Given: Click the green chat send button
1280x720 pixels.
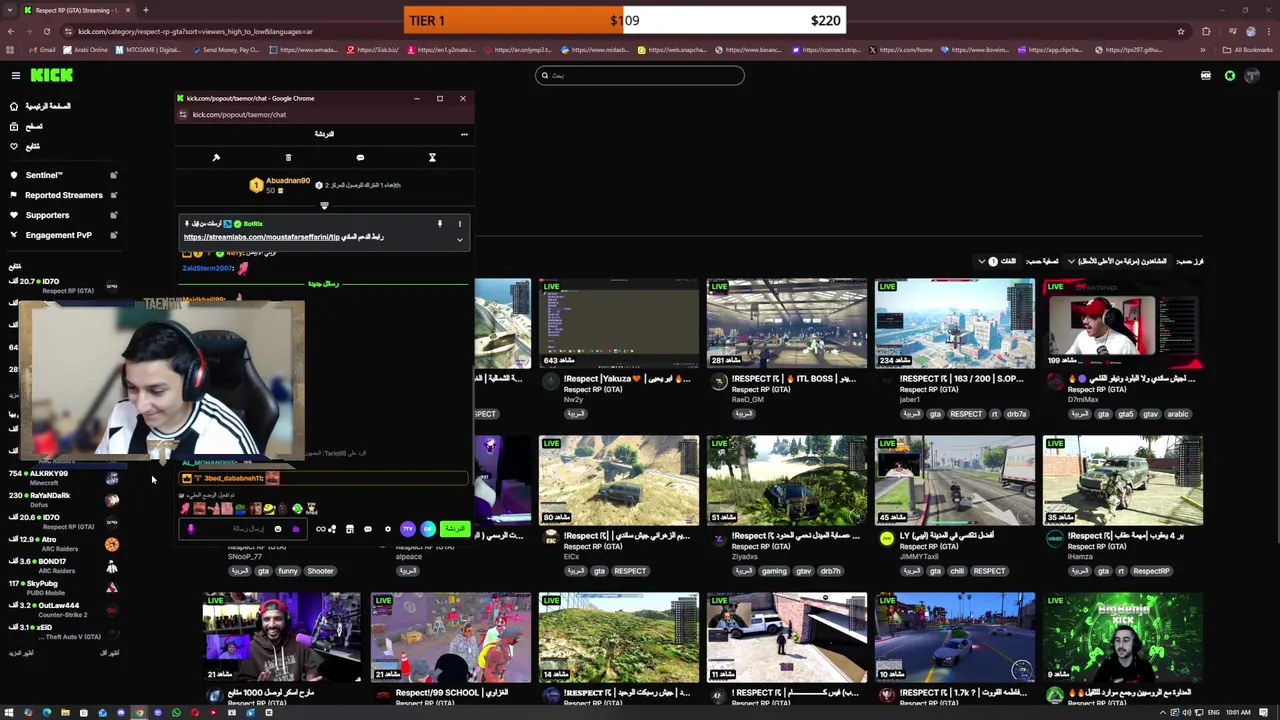Looking at the screenshot, I should 454,529.
